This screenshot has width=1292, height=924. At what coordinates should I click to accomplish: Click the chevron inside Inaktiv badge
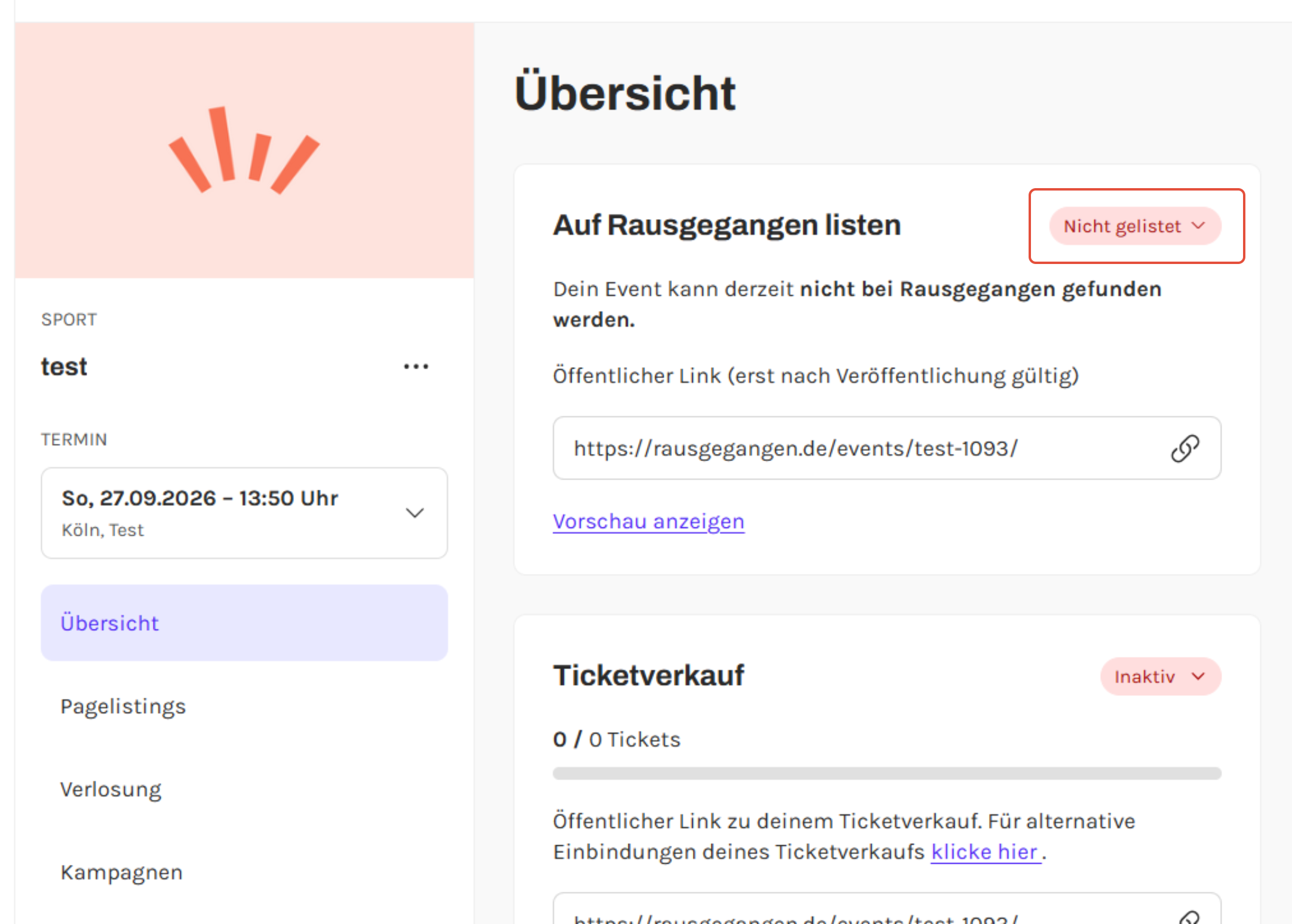1198,677
